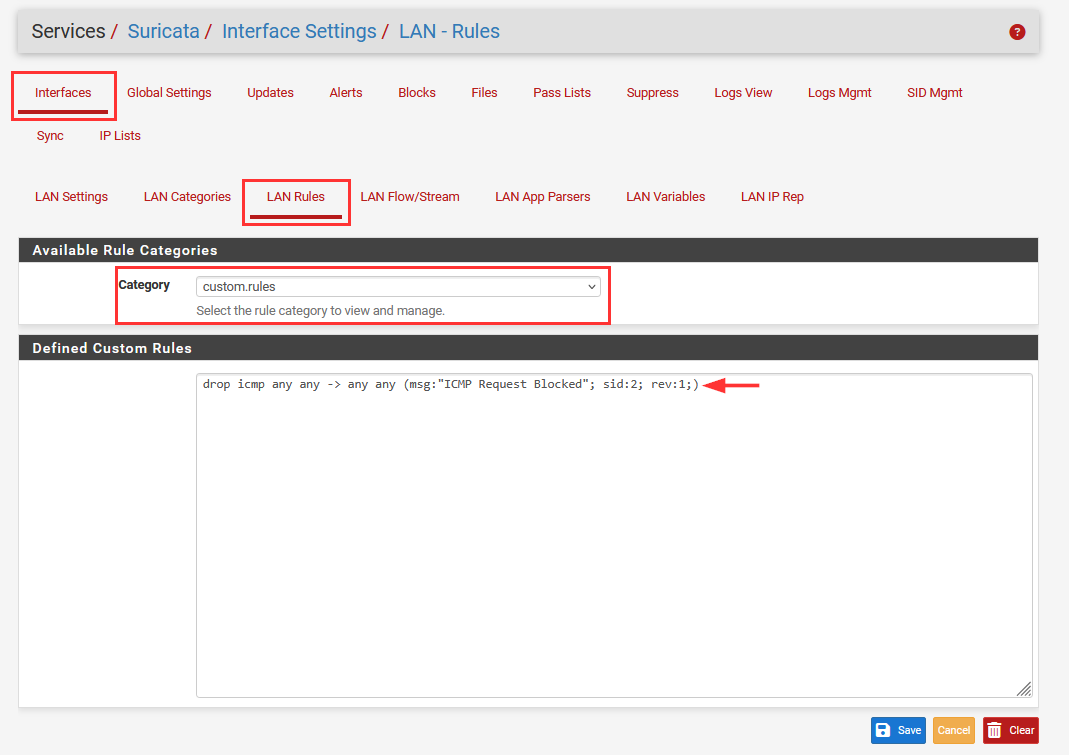Open the Logs View tab
1069x755 pixels.
[743, 93]
